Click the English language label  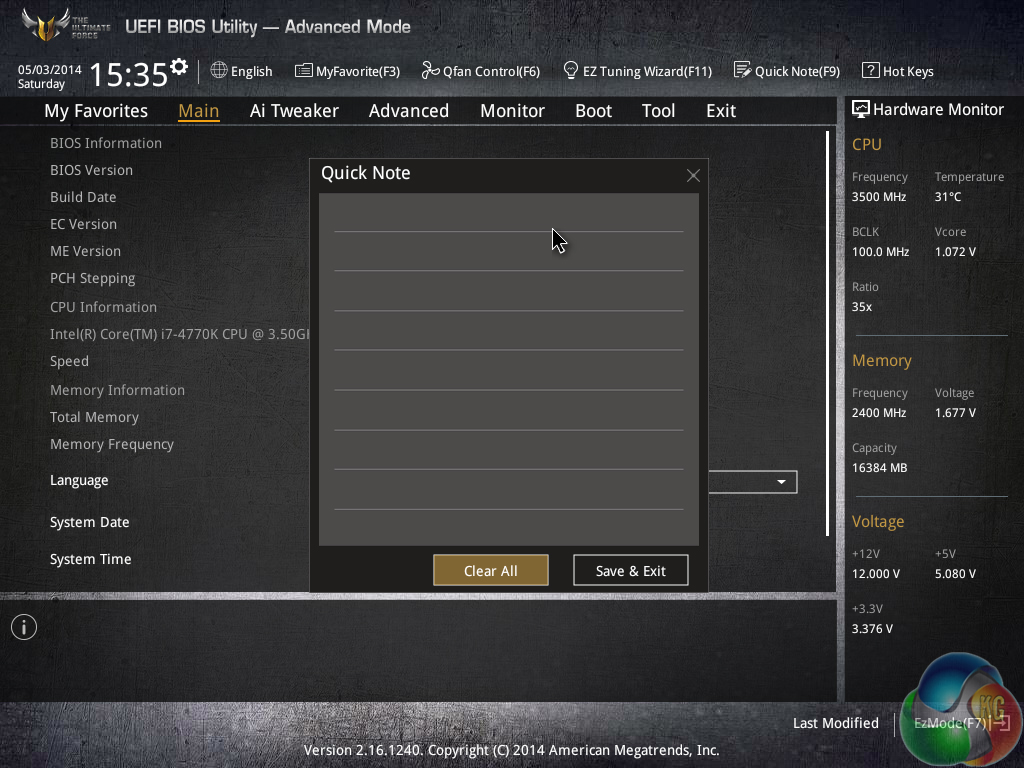251,71
